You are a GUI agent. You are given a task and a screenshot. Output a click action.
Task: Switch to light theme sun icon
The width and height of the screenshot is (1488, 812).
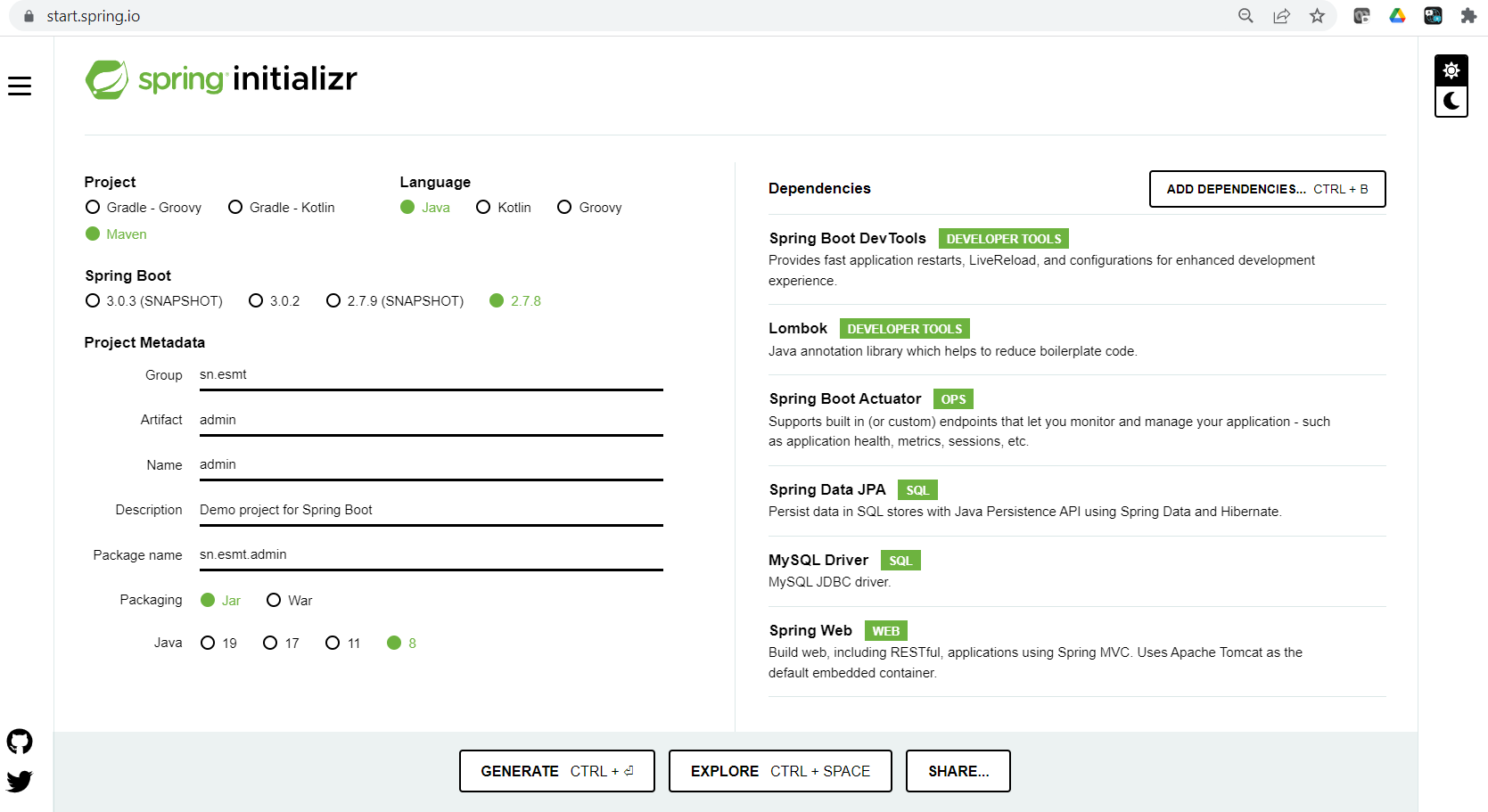click(x=1451, y=70)
